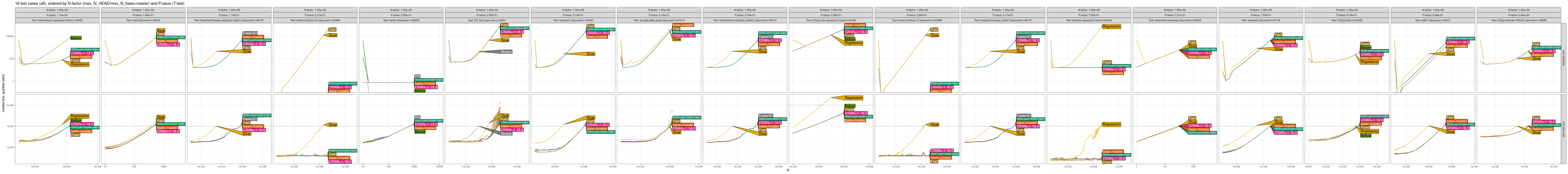Click PR label in fwrite kilobytes panel
Image resolution: width=1568 pixels, height=174 pixels.
417,76
